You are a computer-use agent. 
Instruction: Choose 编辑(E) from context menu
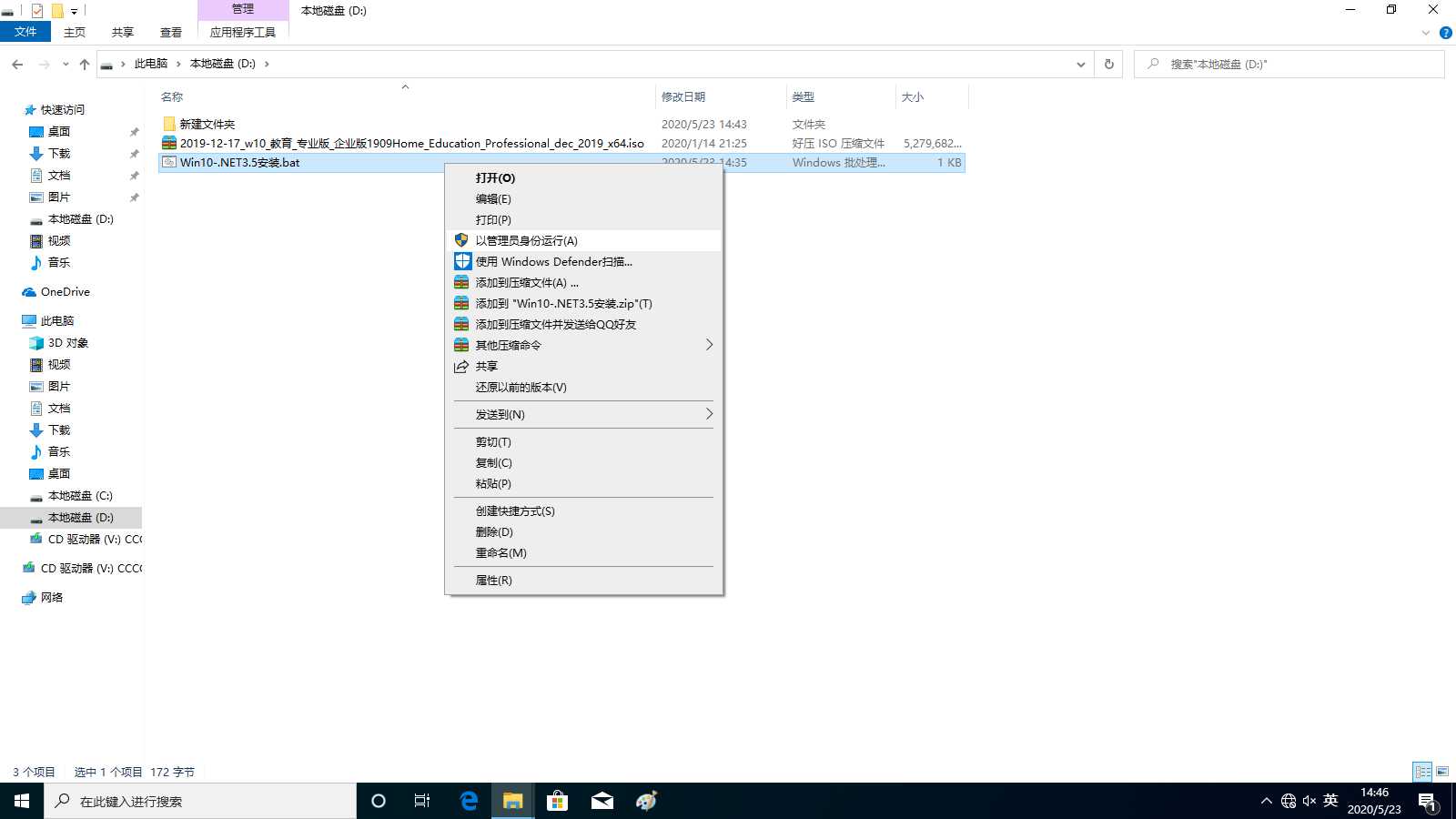tap(583, 198)
